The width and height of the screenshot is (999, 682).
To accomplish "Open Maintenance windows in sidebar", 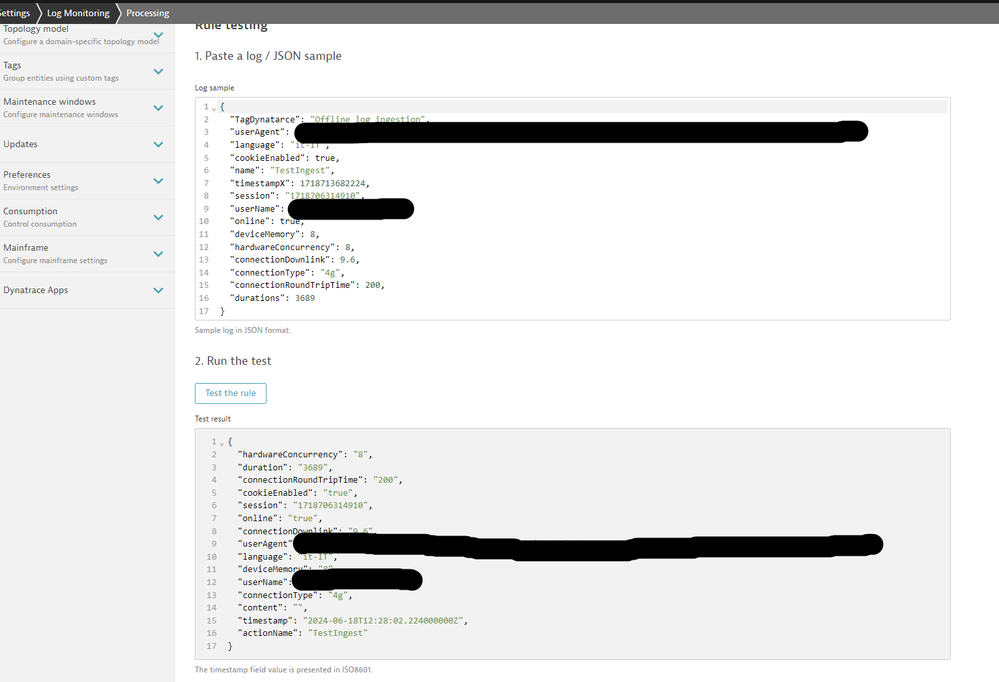I will coord(50,102).
